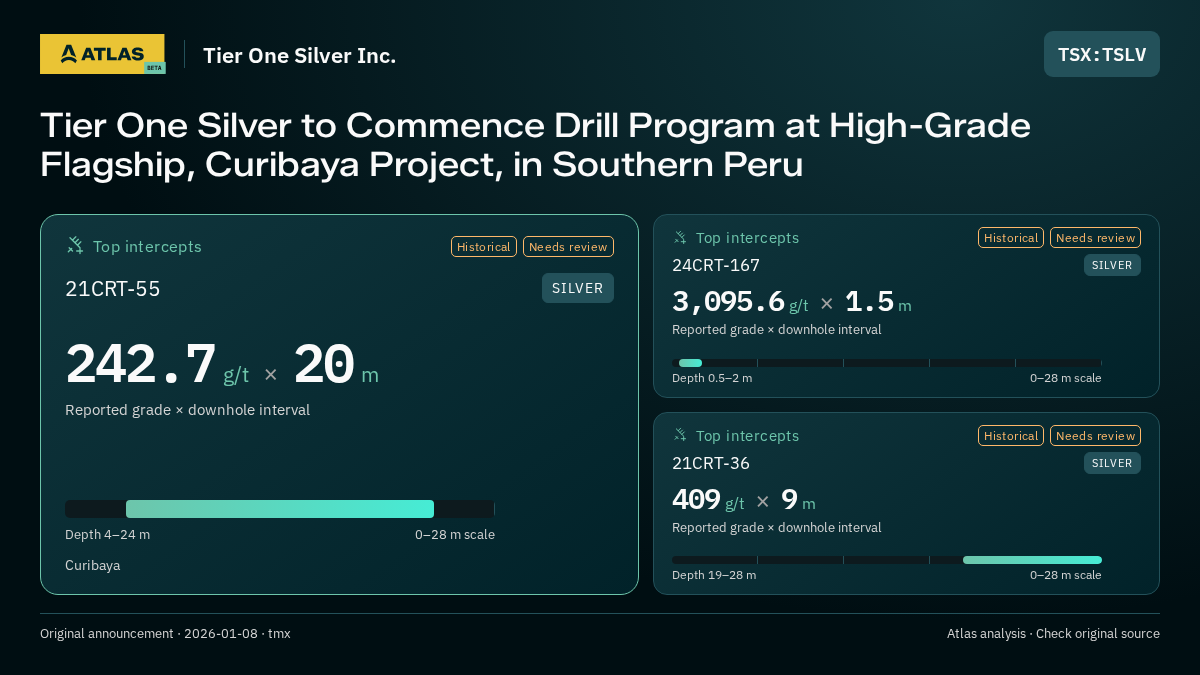
Task: Click hole ID 21CRT-55
Action: [x=113, y=289]
